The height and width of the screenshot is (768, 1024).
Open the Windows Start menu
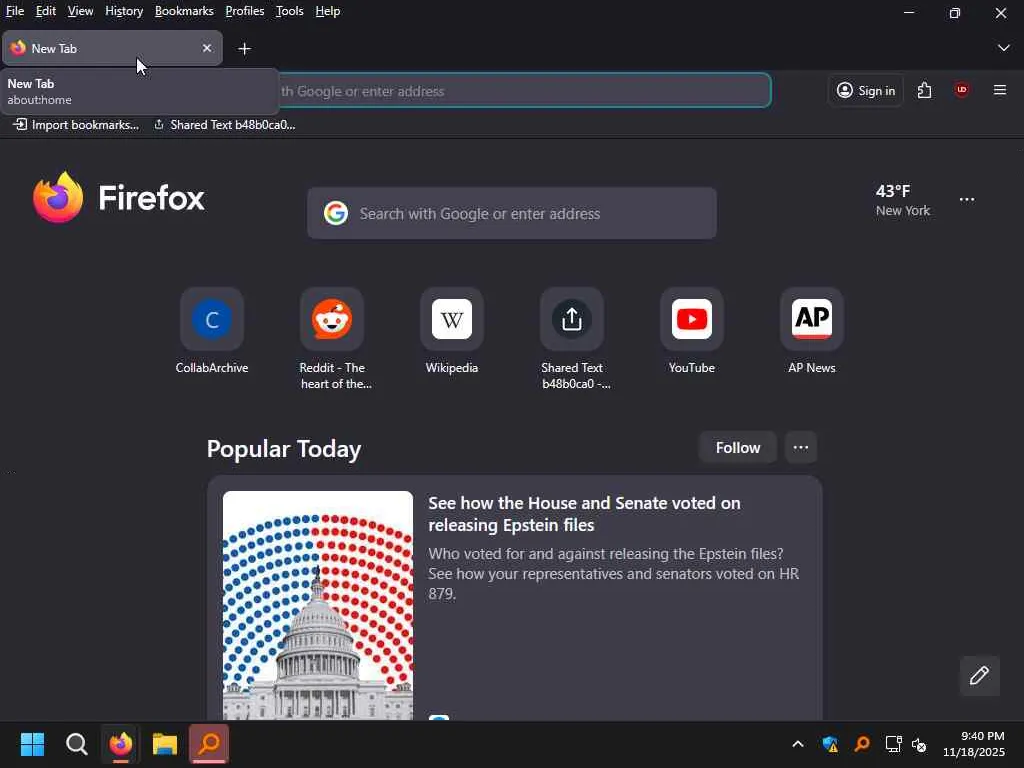coord(32,744)
